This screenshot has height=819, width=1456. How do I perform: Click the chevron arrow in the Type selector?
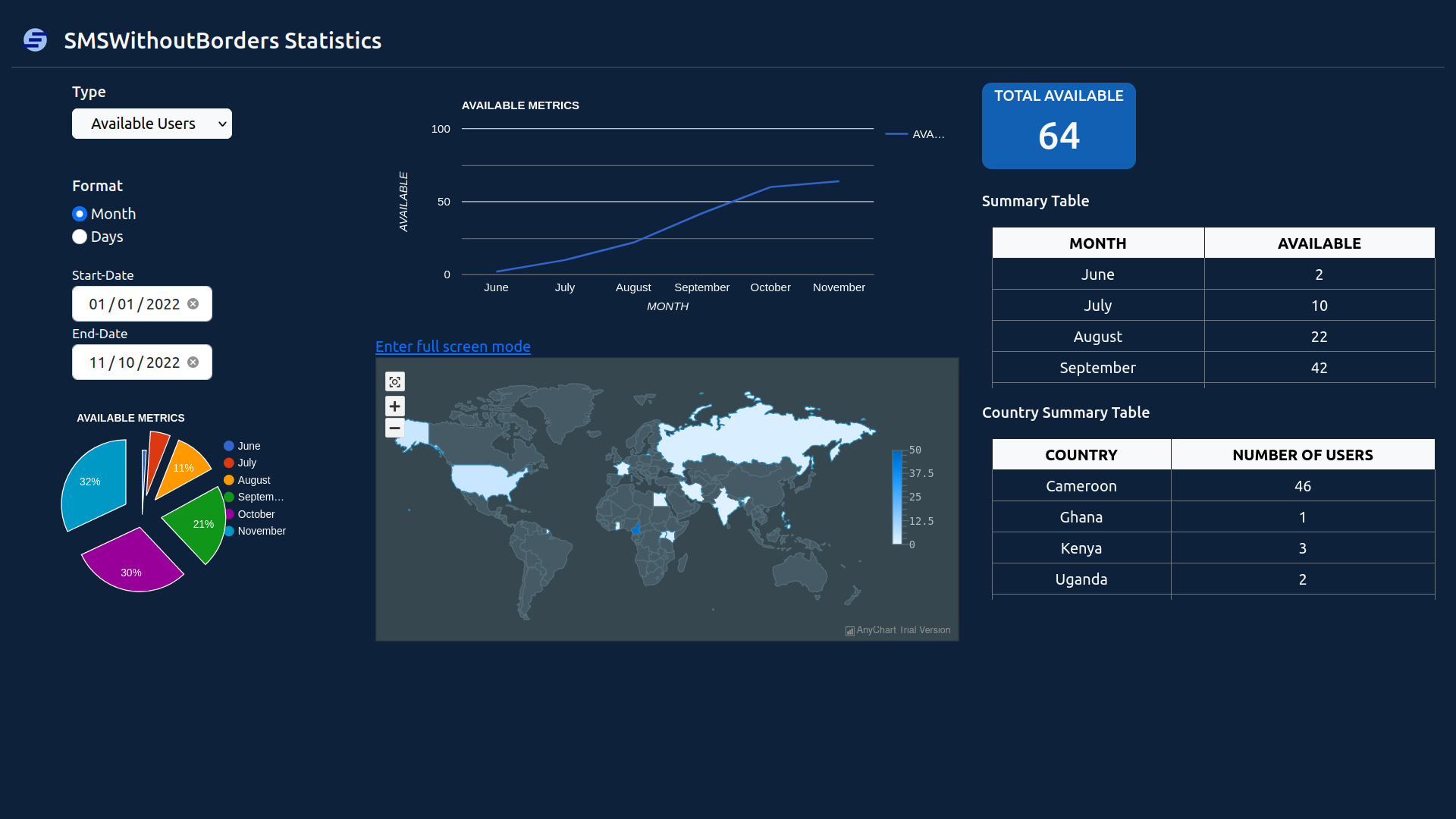pos(221,124)
